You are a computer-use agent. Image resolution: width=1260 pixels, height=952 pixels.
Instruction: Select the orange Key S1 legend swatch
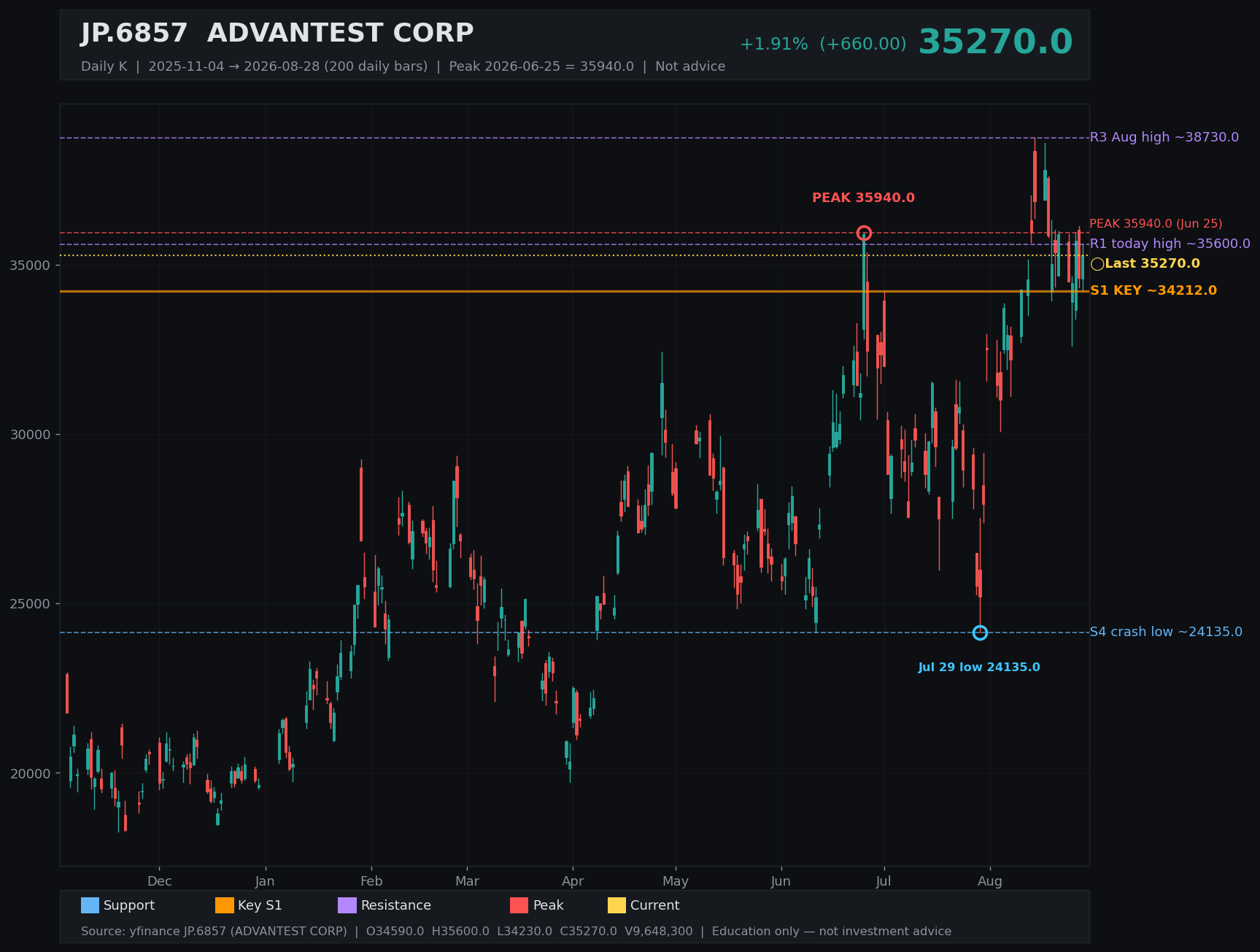225,905
